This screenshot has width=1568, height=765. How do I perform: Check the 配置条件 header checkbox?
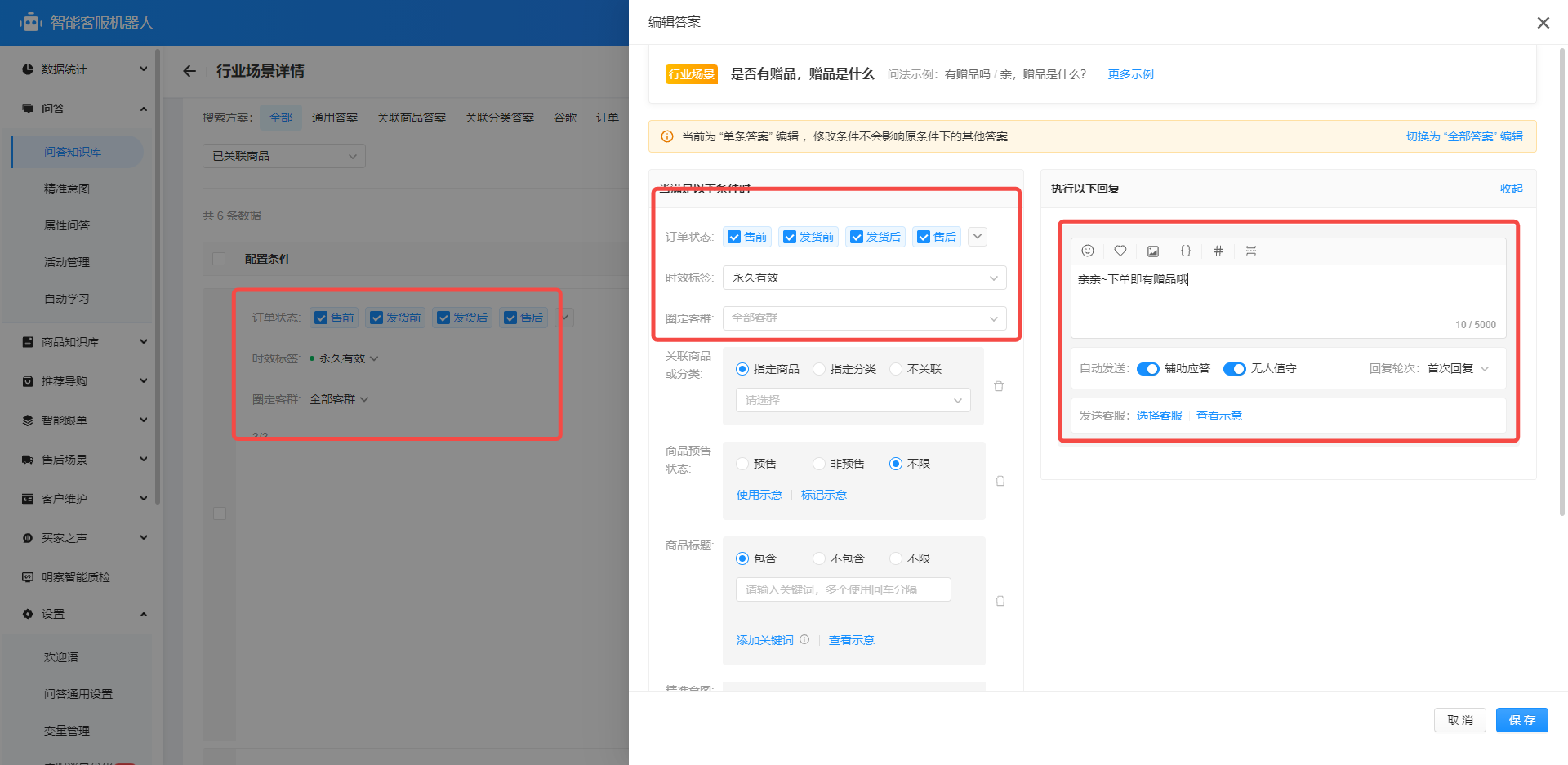[219, 259]
